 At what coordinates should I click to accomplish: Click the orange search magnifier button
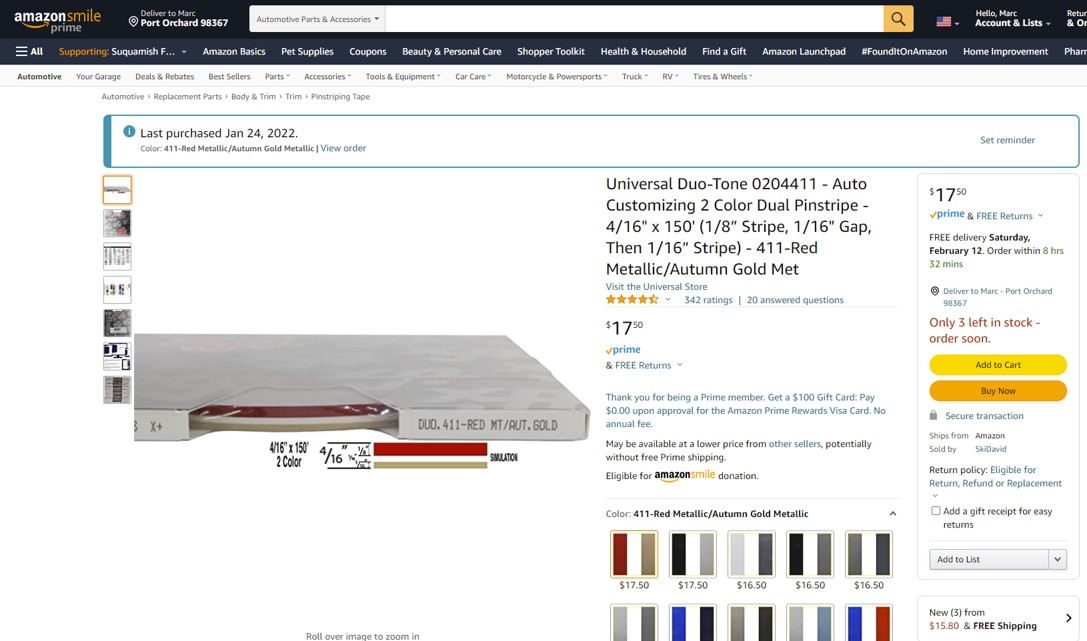(x=898, y=19)
